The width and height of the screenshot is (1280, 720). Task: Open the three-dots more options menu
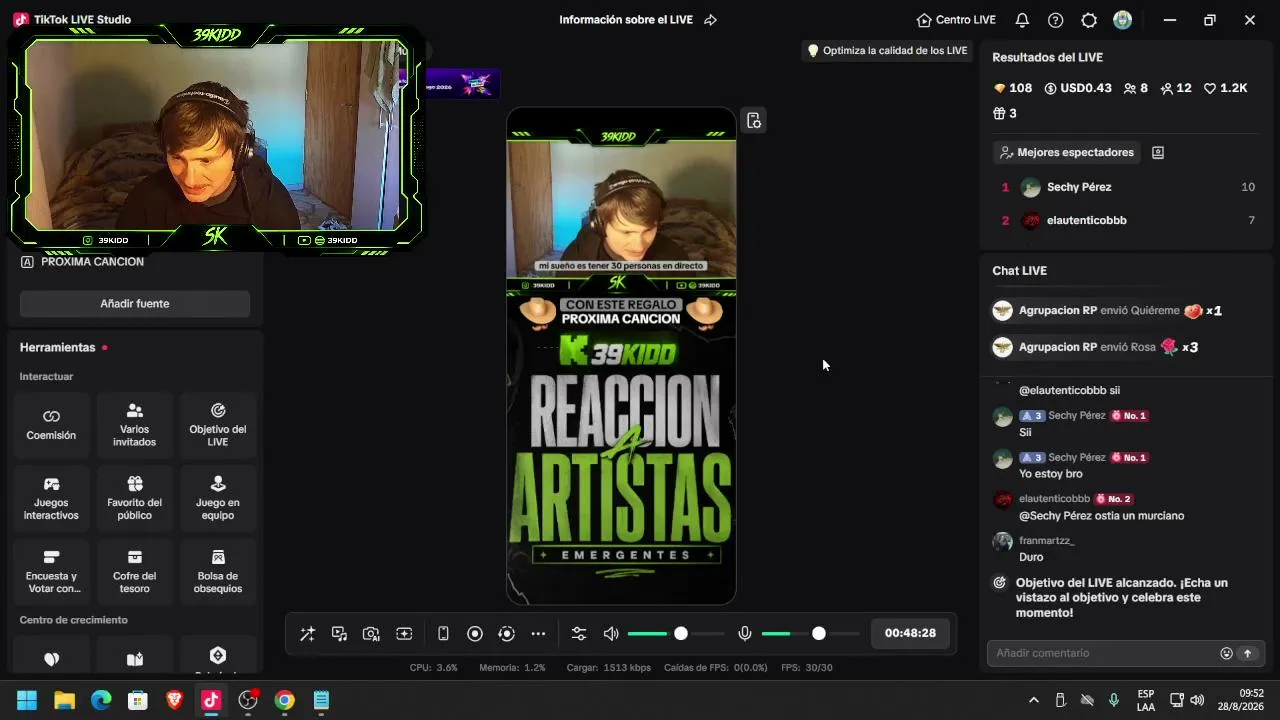[538, 634]
